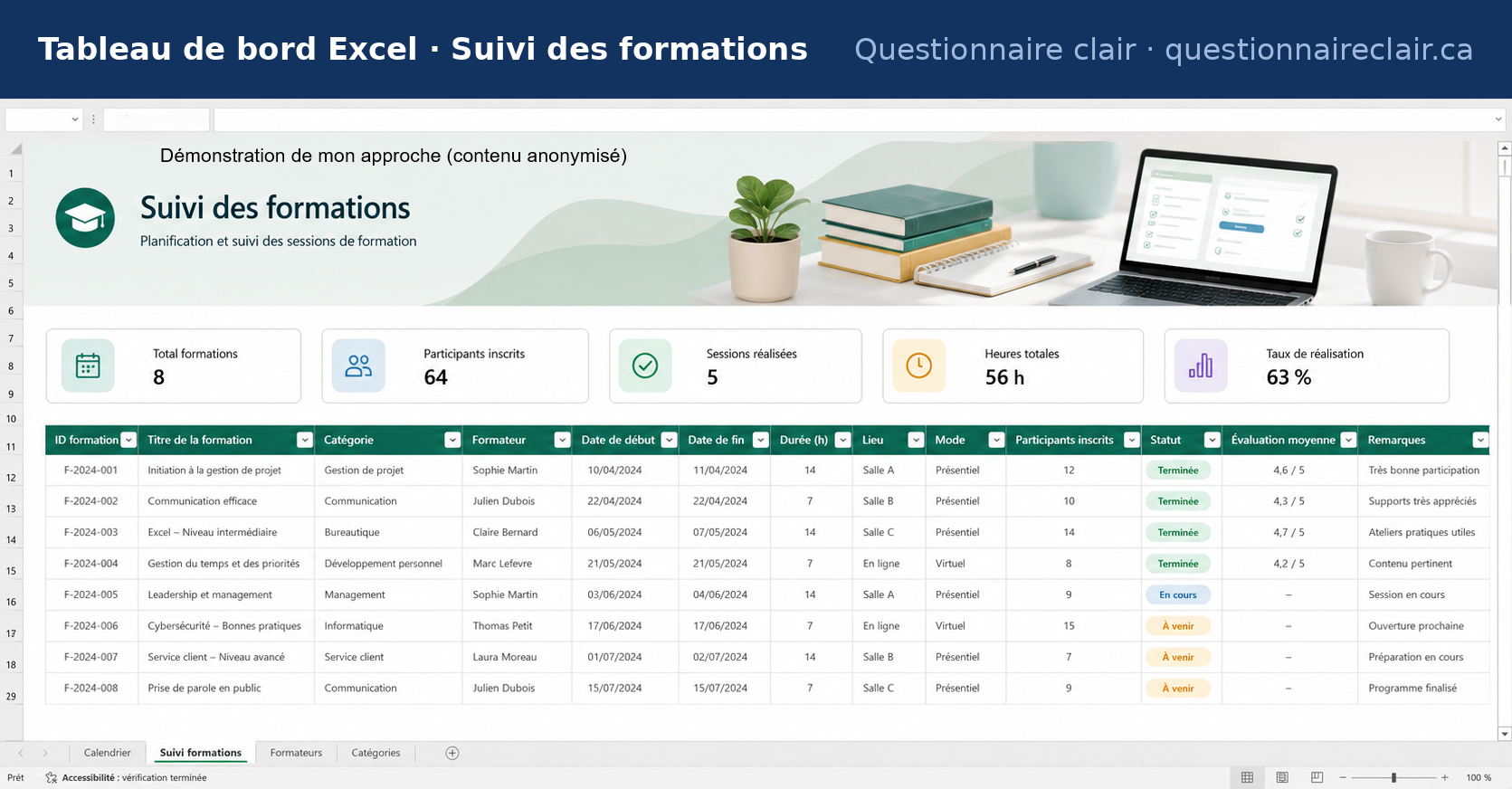Open Formateur column filter dropdown
This screenshot has width=1512, height=789.
[562, 440]
